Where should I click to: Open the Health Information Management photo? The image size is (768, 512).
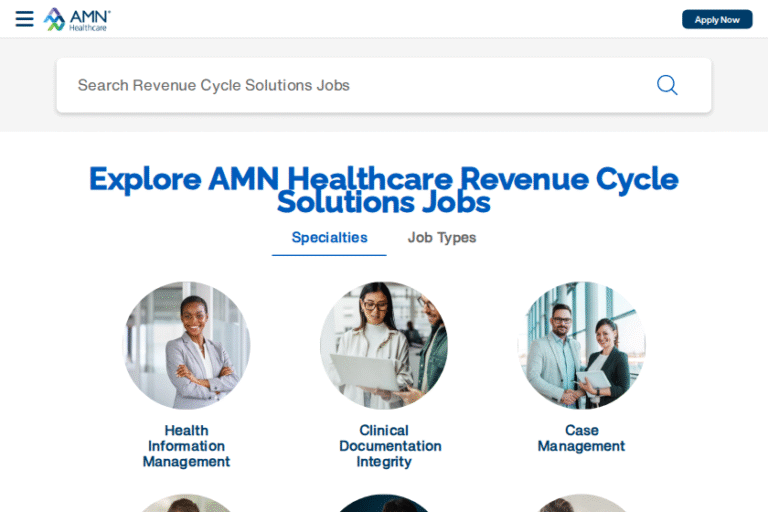tap(186, 345)
